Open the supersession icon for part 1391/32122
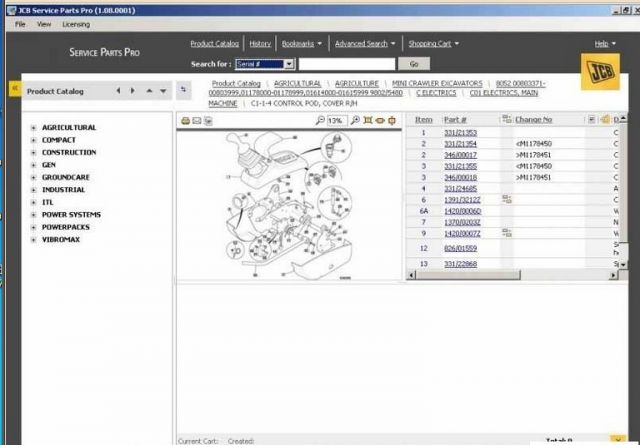Screen dimensions: 640x445 coord(507,199)
